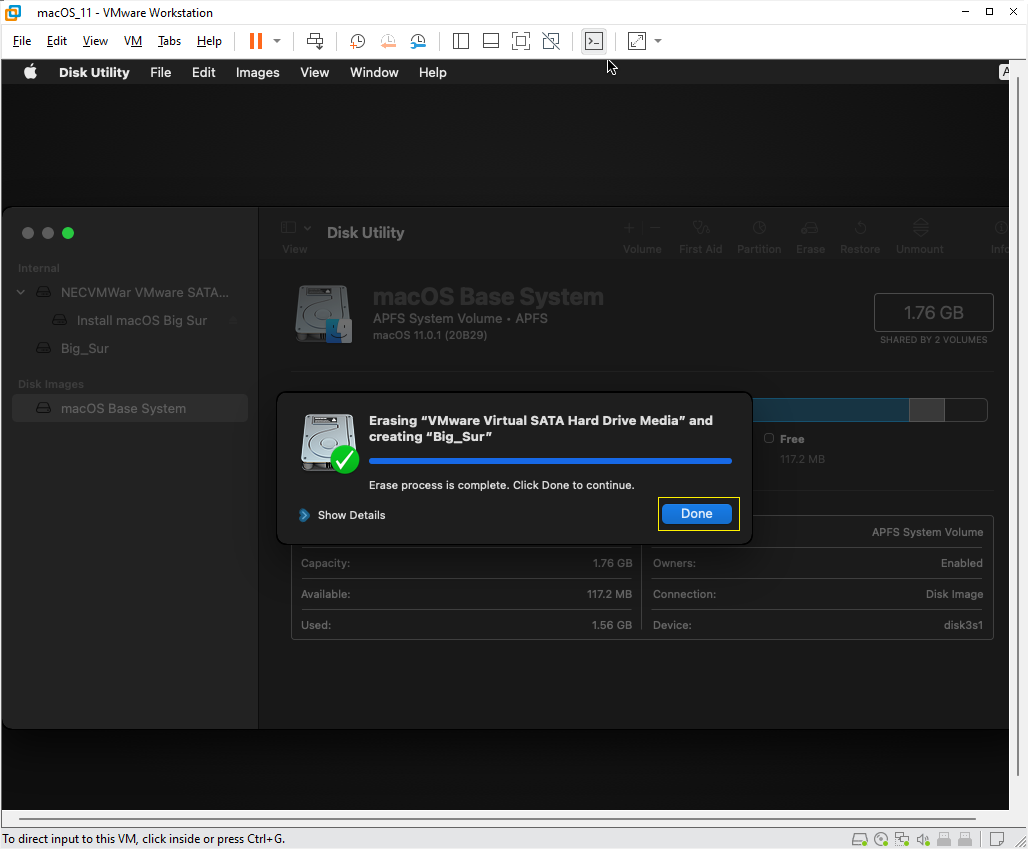Toggle the thumbnail bar view

pos(491,41)
